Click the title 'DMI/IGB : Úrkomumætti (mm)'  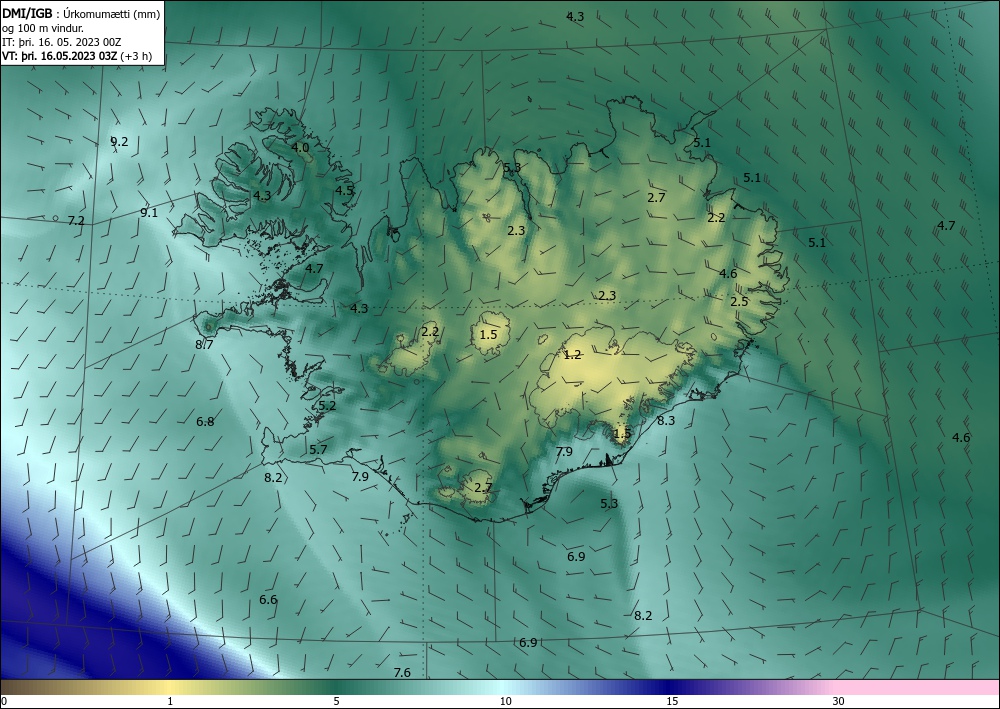pos(81,14)
